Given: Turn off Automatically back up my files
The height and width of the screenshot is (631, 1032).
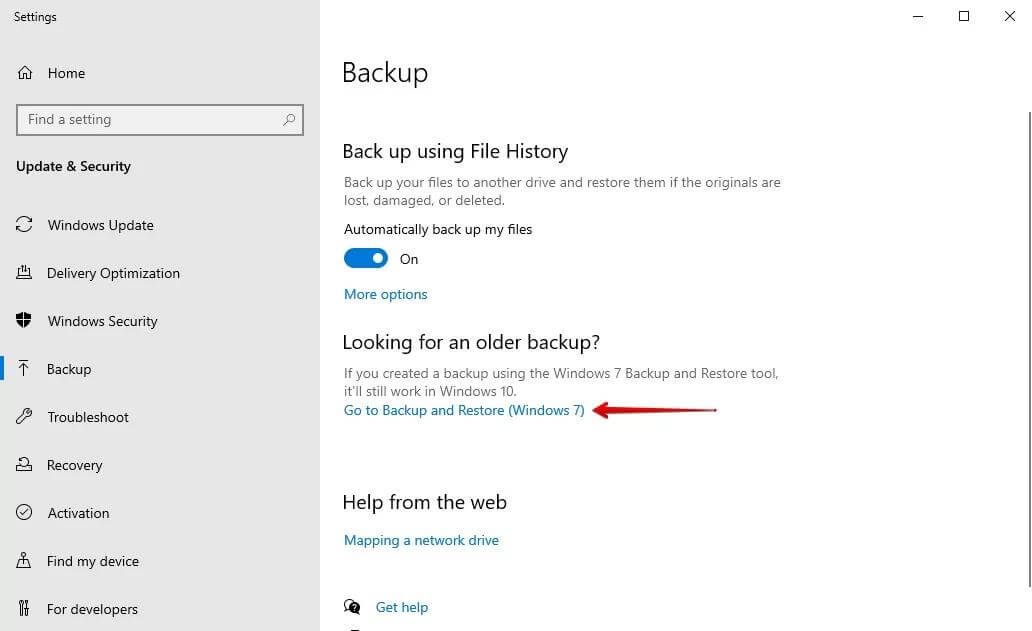Looking at the screenshot, I should point(366,259).
